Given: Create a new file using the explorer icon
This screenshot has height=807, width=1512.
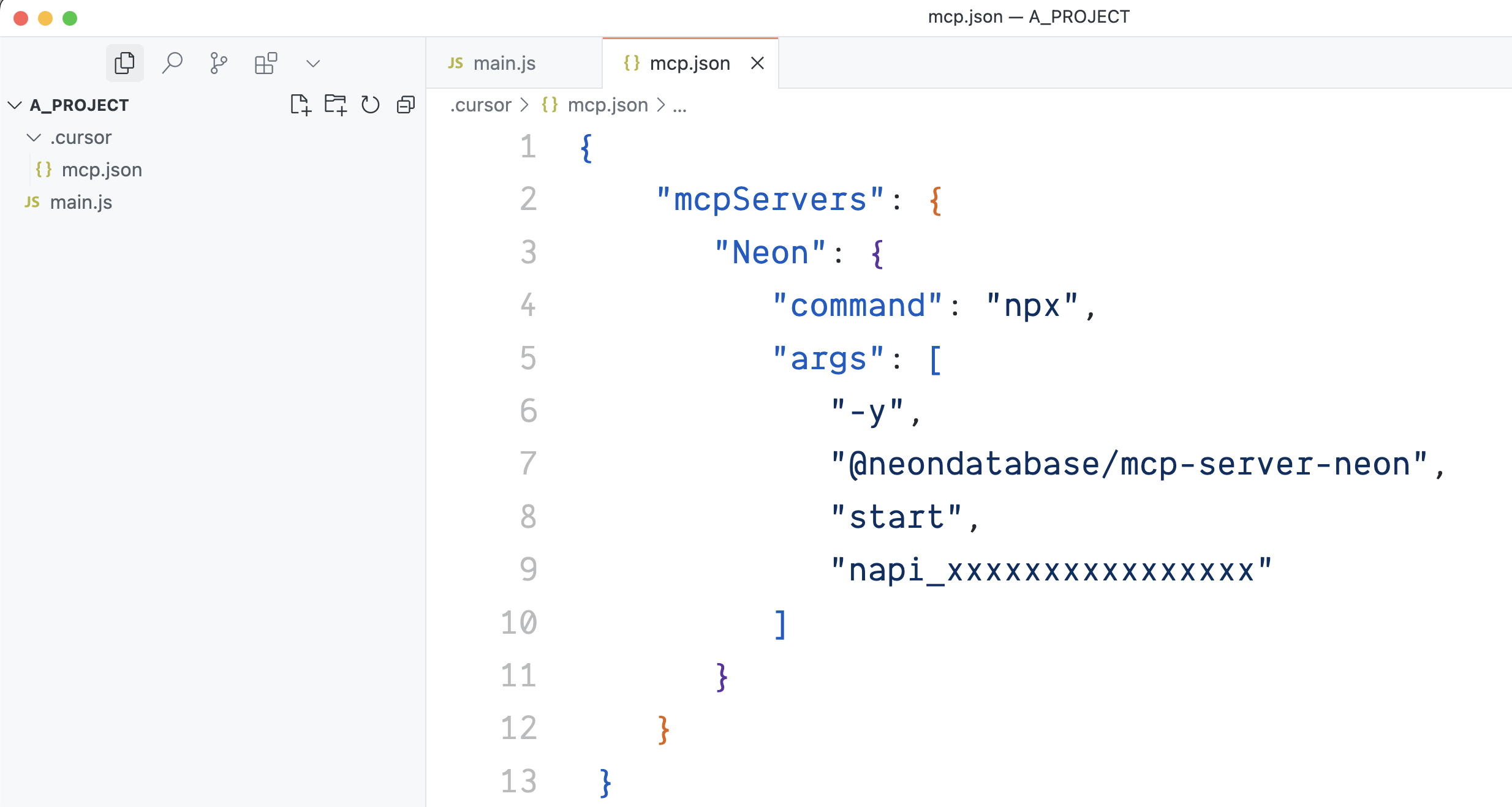Looking at the screenshot, I should tap(301, 105).
